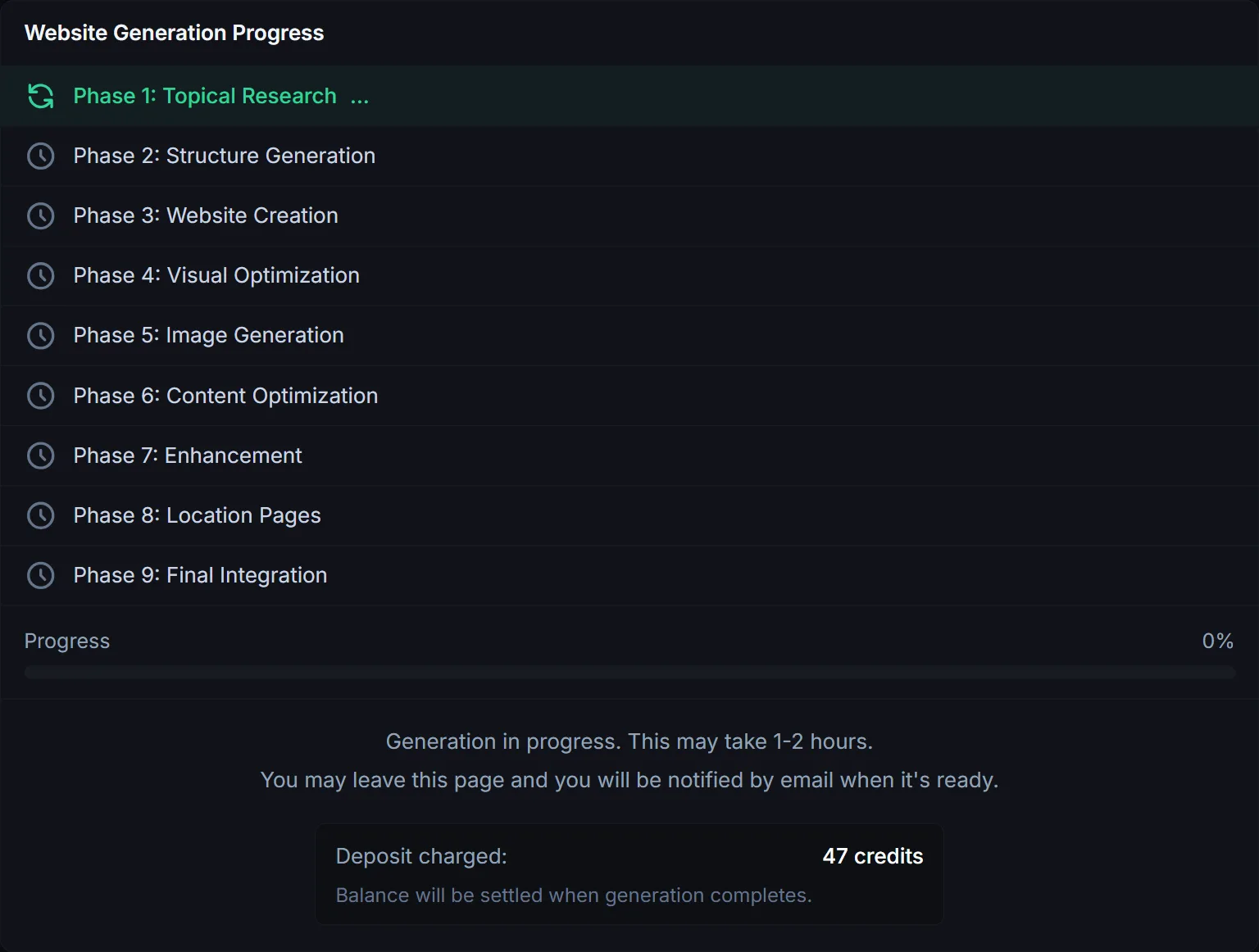The image size is (1259, 952).
Task: Click the clock icon beside Phase 6
Action: (41, 396)
